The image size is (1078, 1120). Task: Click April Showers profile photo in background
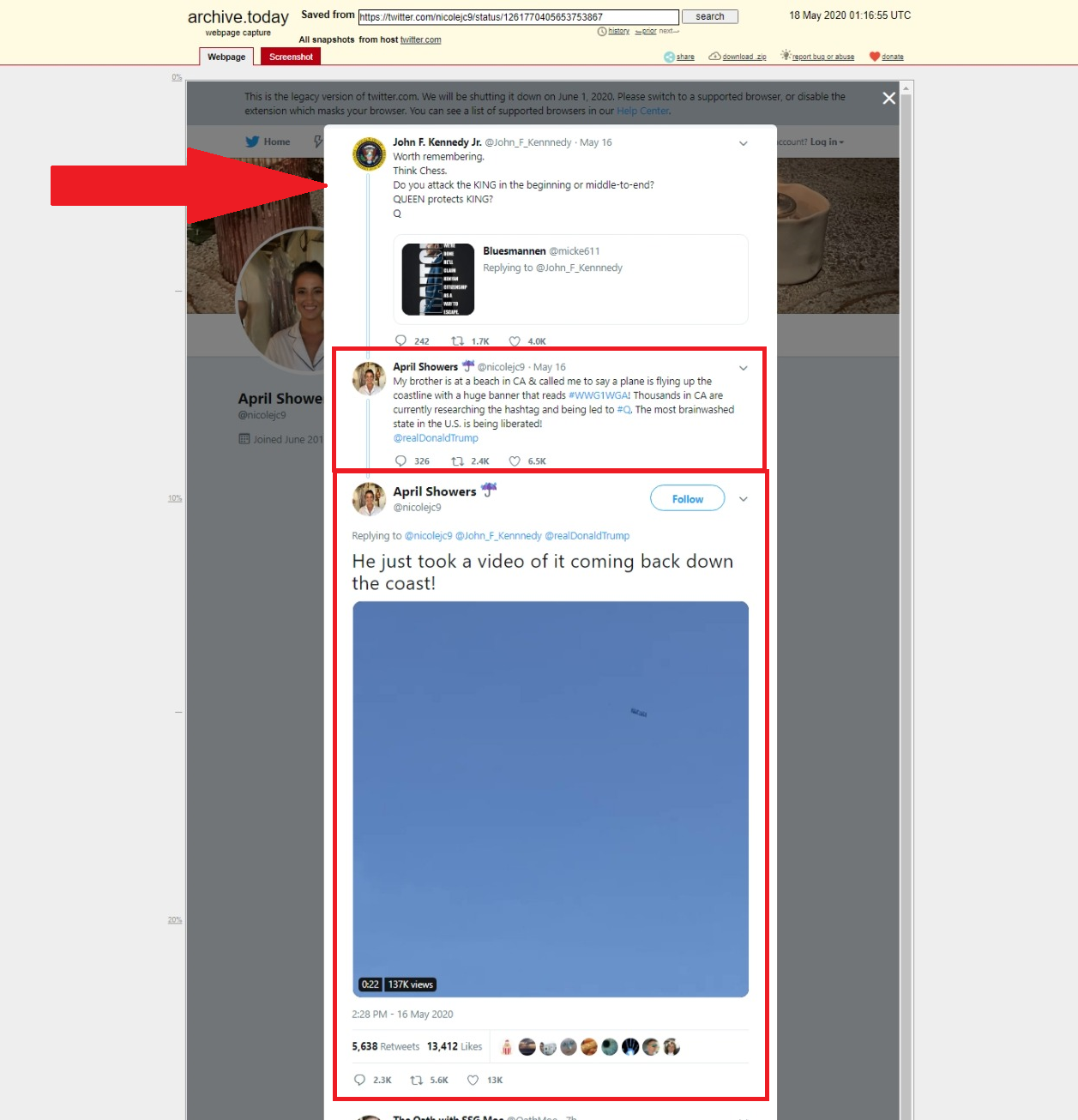point(281,300)
